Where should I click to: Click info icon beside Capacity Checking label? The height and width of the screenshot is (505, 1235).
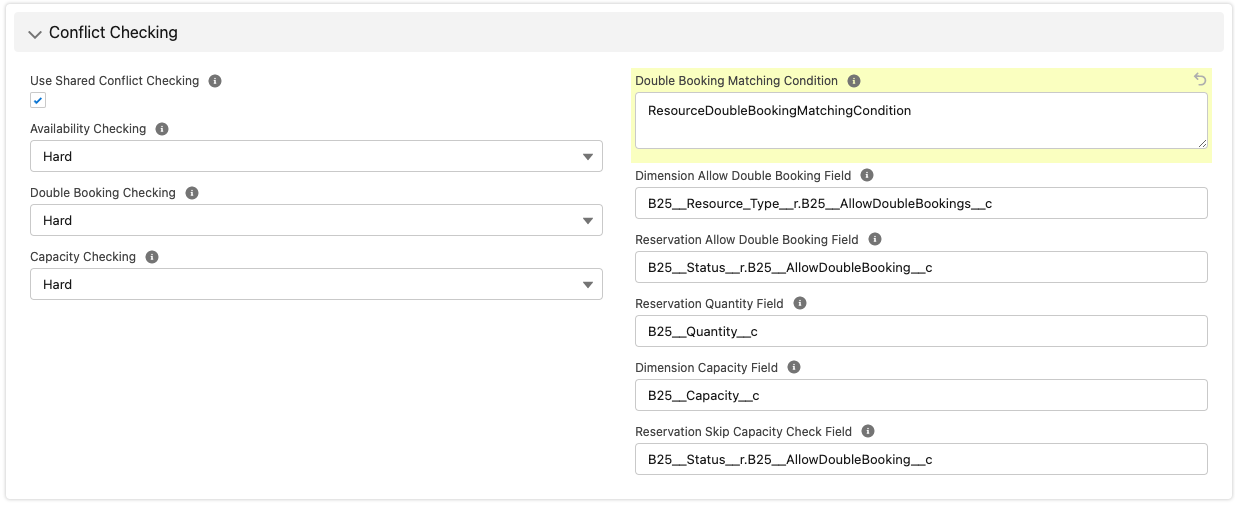(x=152, y=257)
